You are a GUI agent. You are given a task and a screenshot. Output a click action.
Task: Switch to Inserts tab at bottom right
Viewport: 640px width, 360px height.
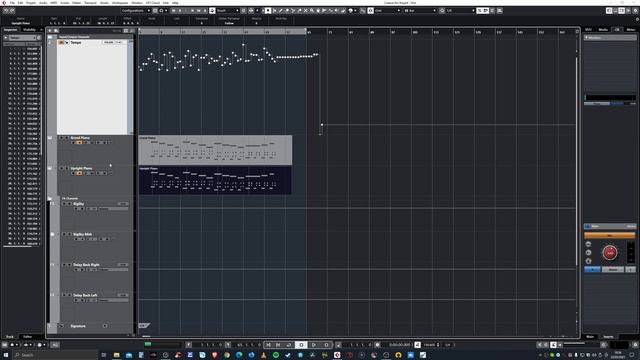coord(608,337)
